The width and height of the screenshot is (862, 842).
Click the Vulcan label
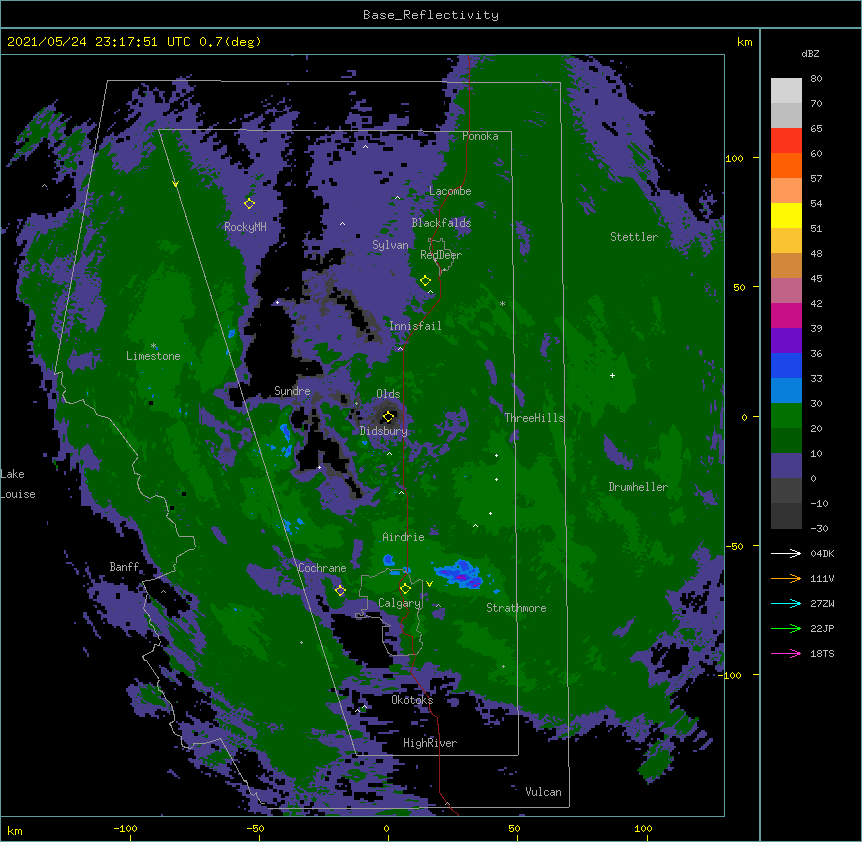[543, 792]
